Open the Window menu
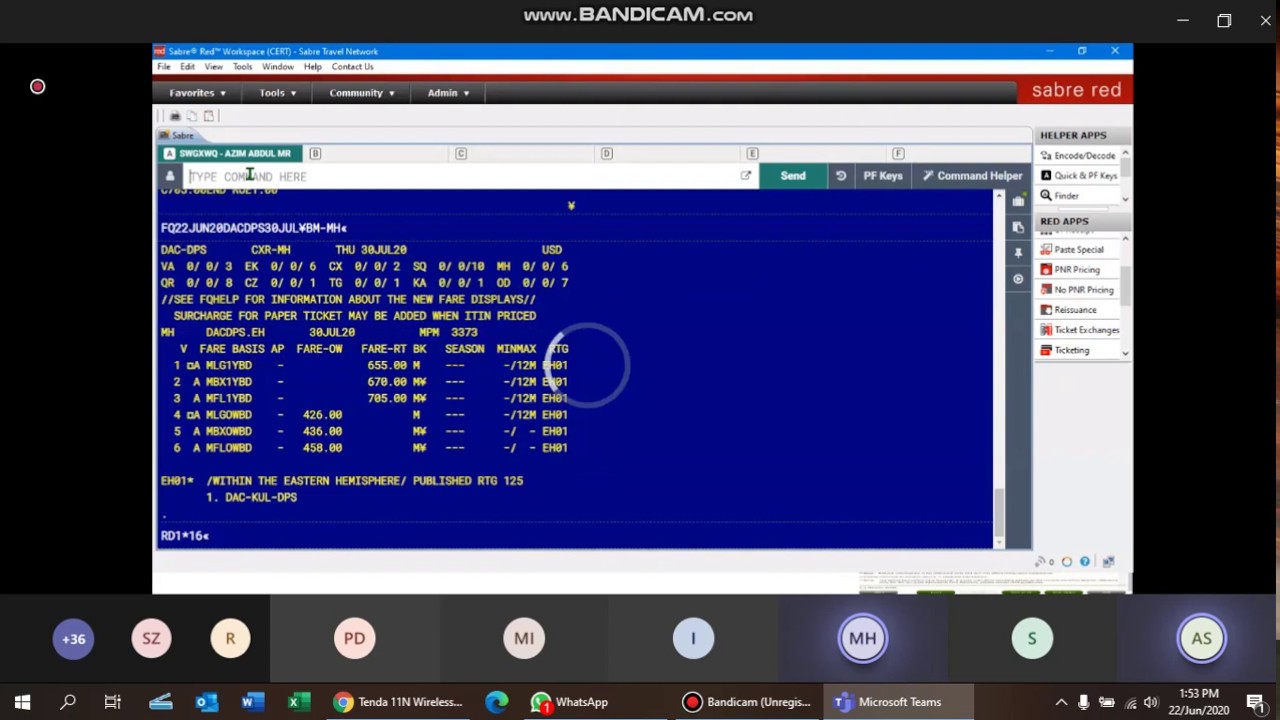This screenshot has height=720, width=1280. [278, 67]
